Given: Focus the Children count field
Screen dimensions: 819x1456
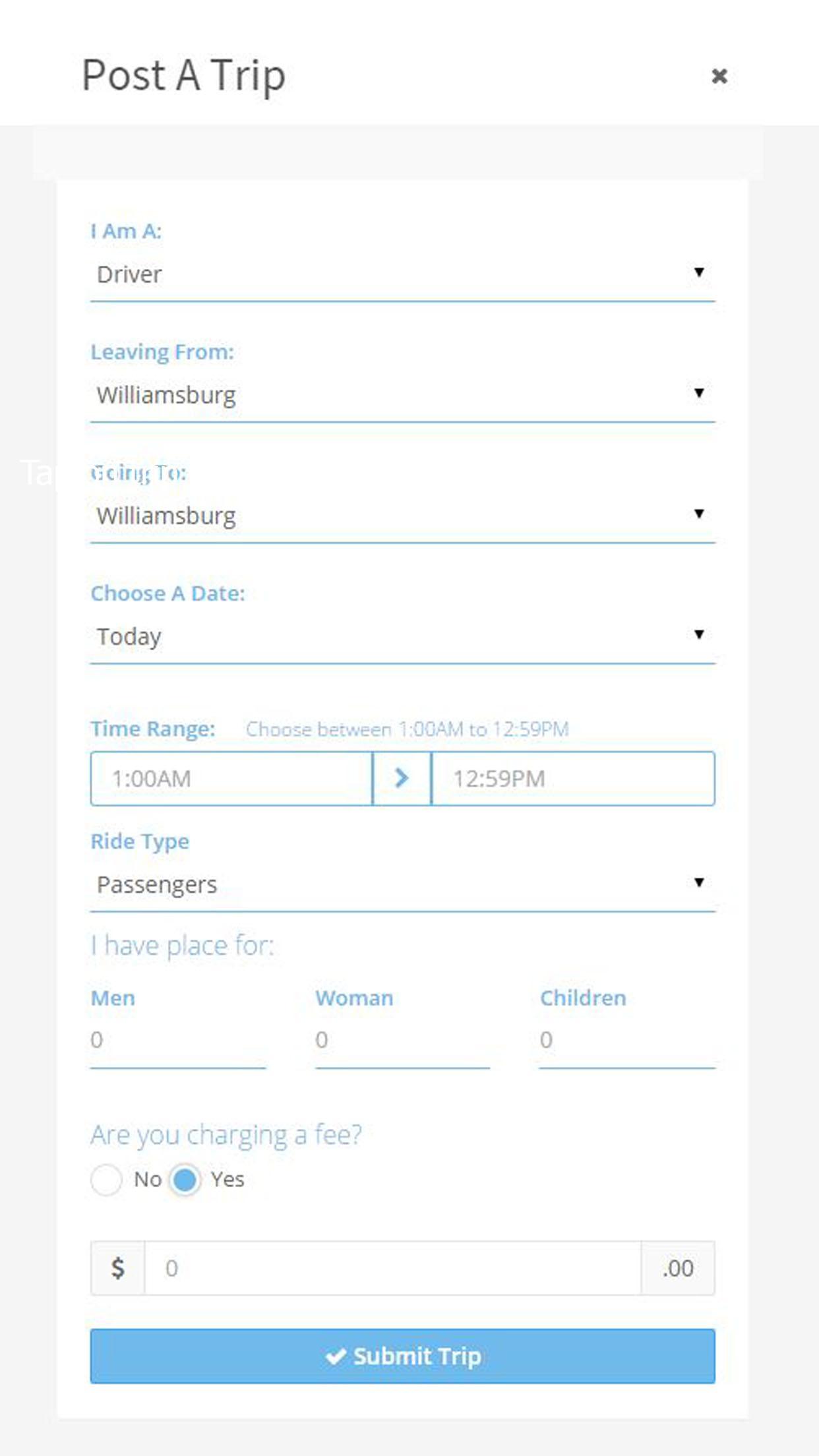Looking at the screenshot, I should 626,1040.
